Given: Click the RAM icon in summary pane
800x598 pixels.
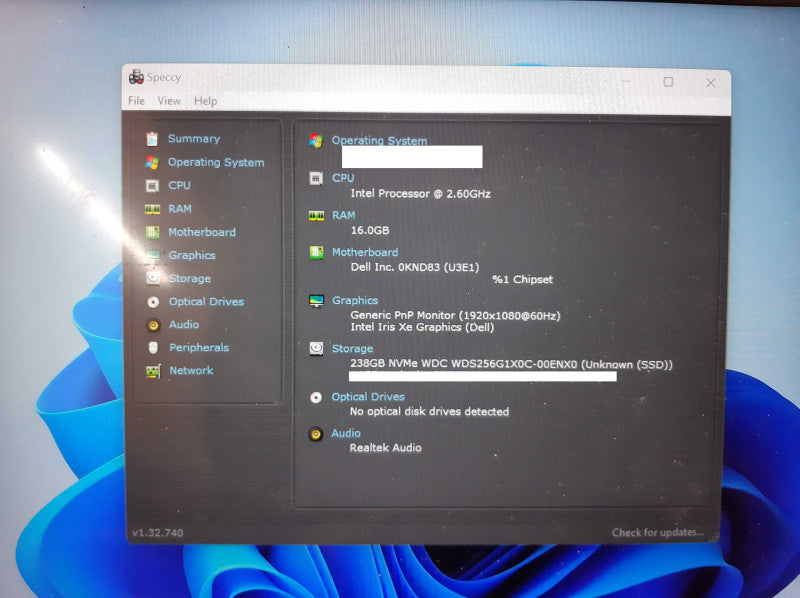Looking at the screenshot, I should [x=316, y=216].
